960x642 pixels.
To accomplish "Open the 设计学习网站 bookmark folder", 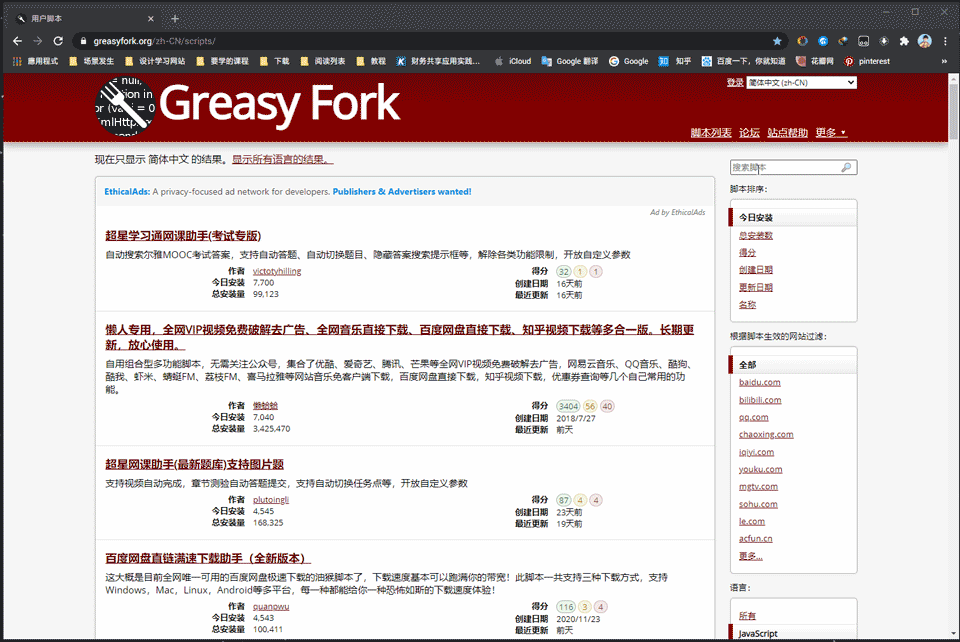I will (155, 61).
